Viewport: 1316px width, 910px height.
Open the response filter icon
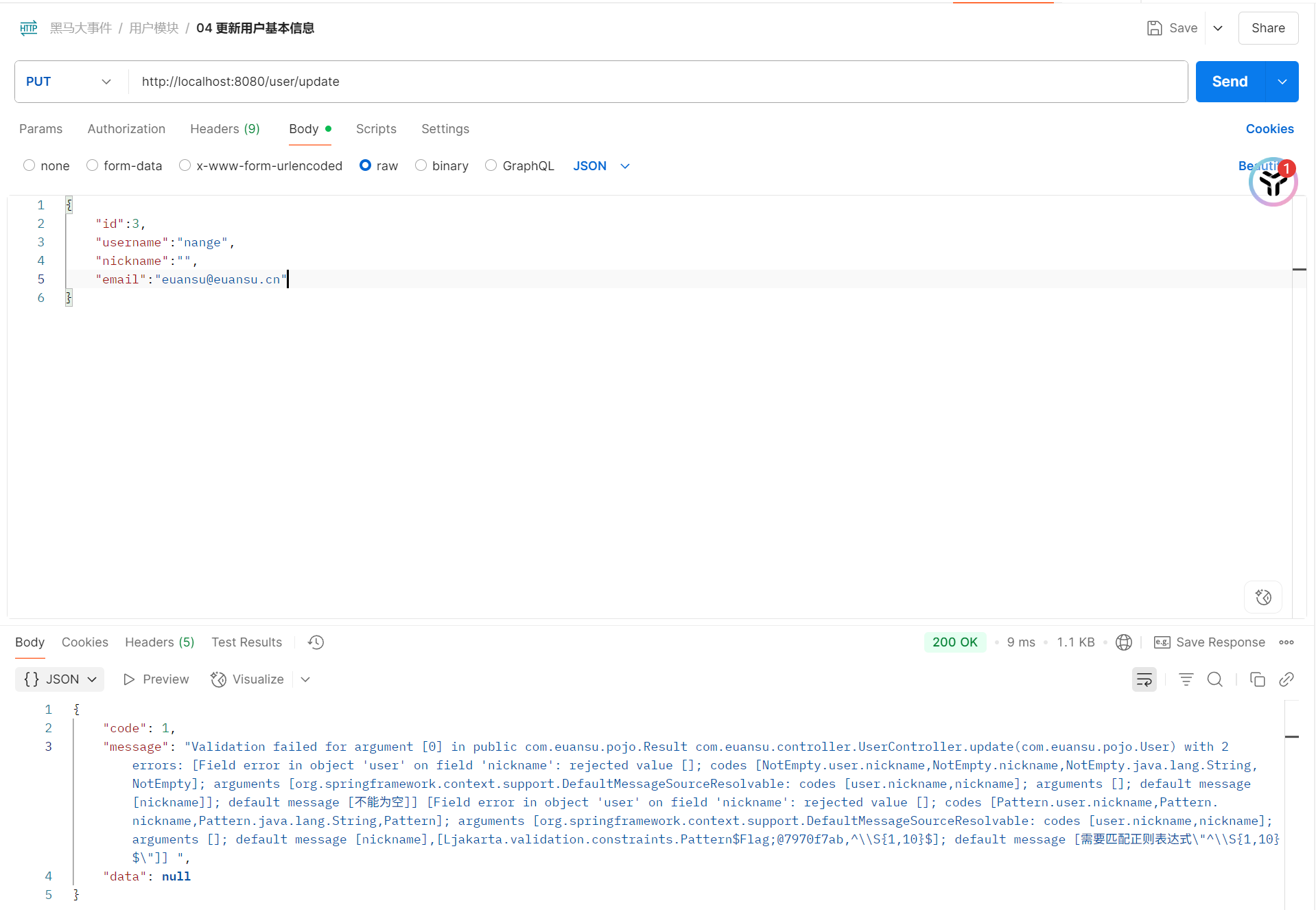[1186, 679]
